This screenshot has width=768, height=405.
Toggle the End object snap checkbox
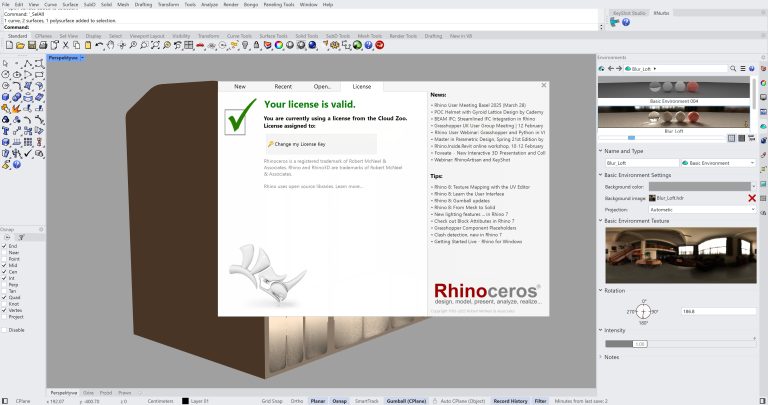[x=4, y=244]
